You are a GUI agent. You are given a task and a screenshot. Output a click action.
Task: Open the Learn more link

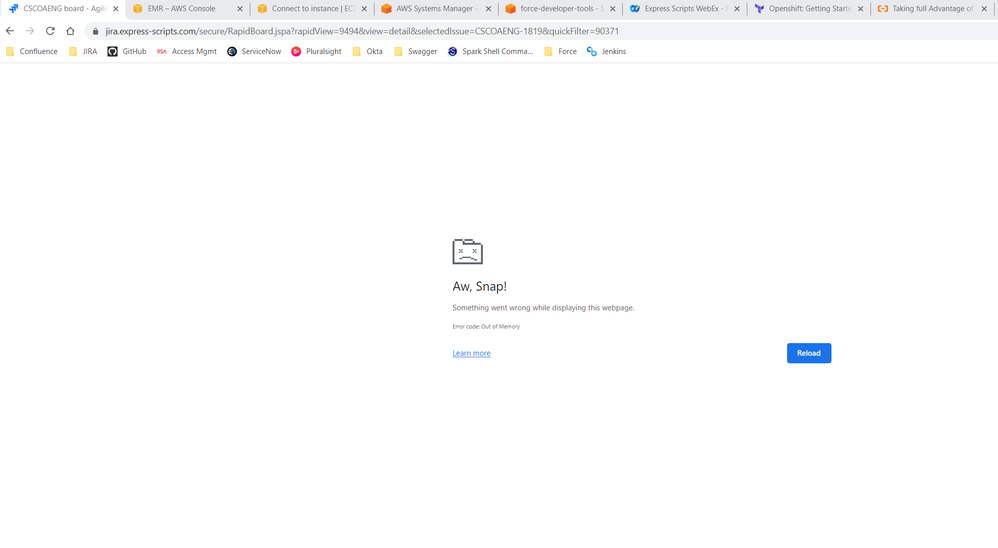click(x=471, y=353)
